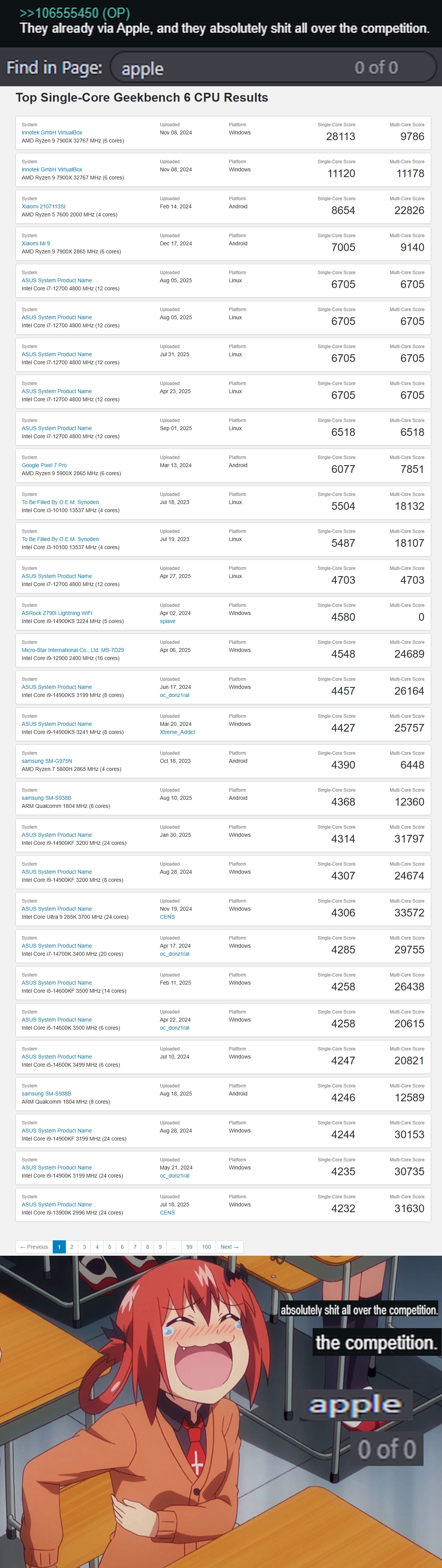Open ASRock Z790I Lightning WiFi result

(57, 613)
